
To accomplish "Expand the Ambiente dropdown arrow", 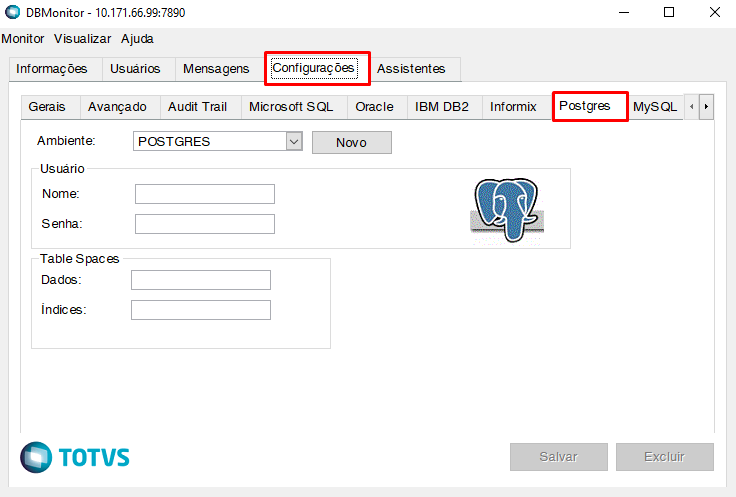I will pos(294,141).
